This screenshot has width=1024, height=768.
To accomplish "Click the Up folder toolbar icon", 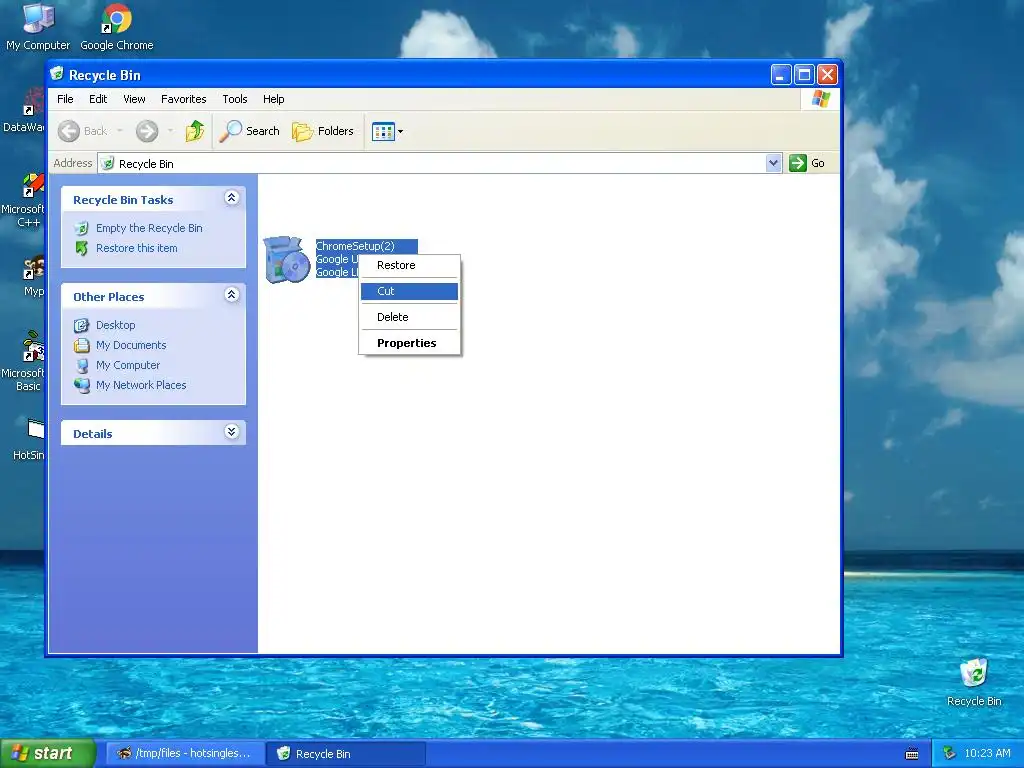I will point(195,131).
